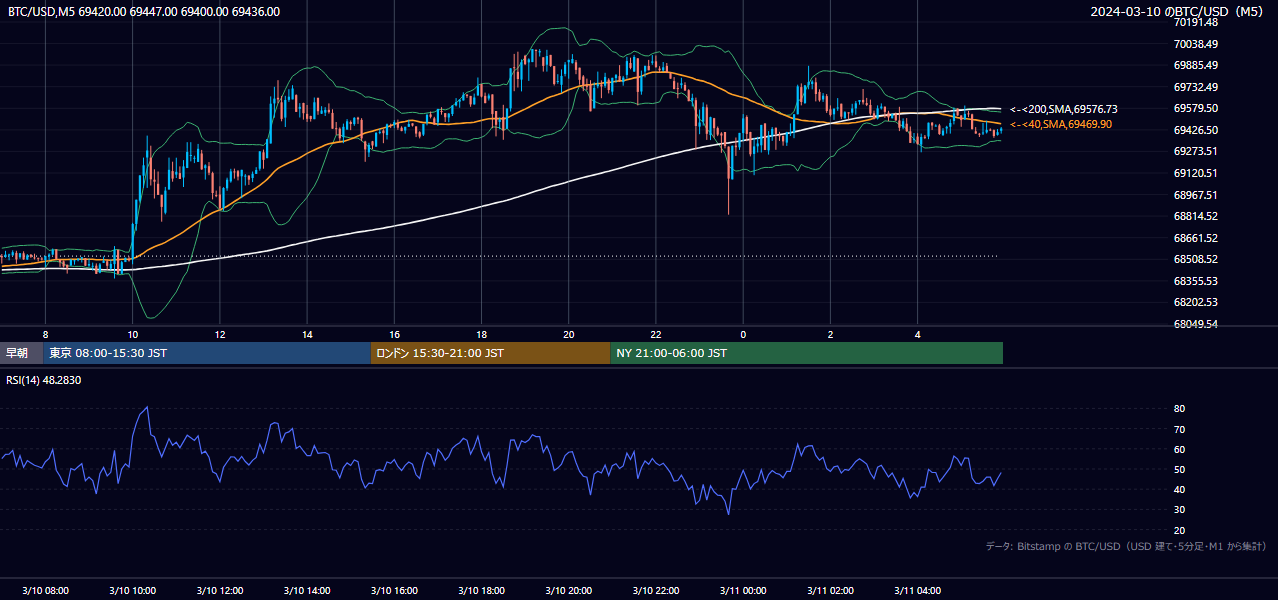
Task: Click the 3/11 02:00 date label
Action: click(x=831, y=591)
